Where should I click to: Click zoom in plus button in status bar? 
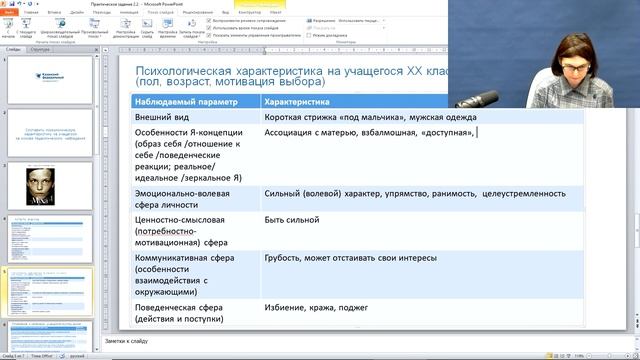pyautogui.click(x=627, y=356)
